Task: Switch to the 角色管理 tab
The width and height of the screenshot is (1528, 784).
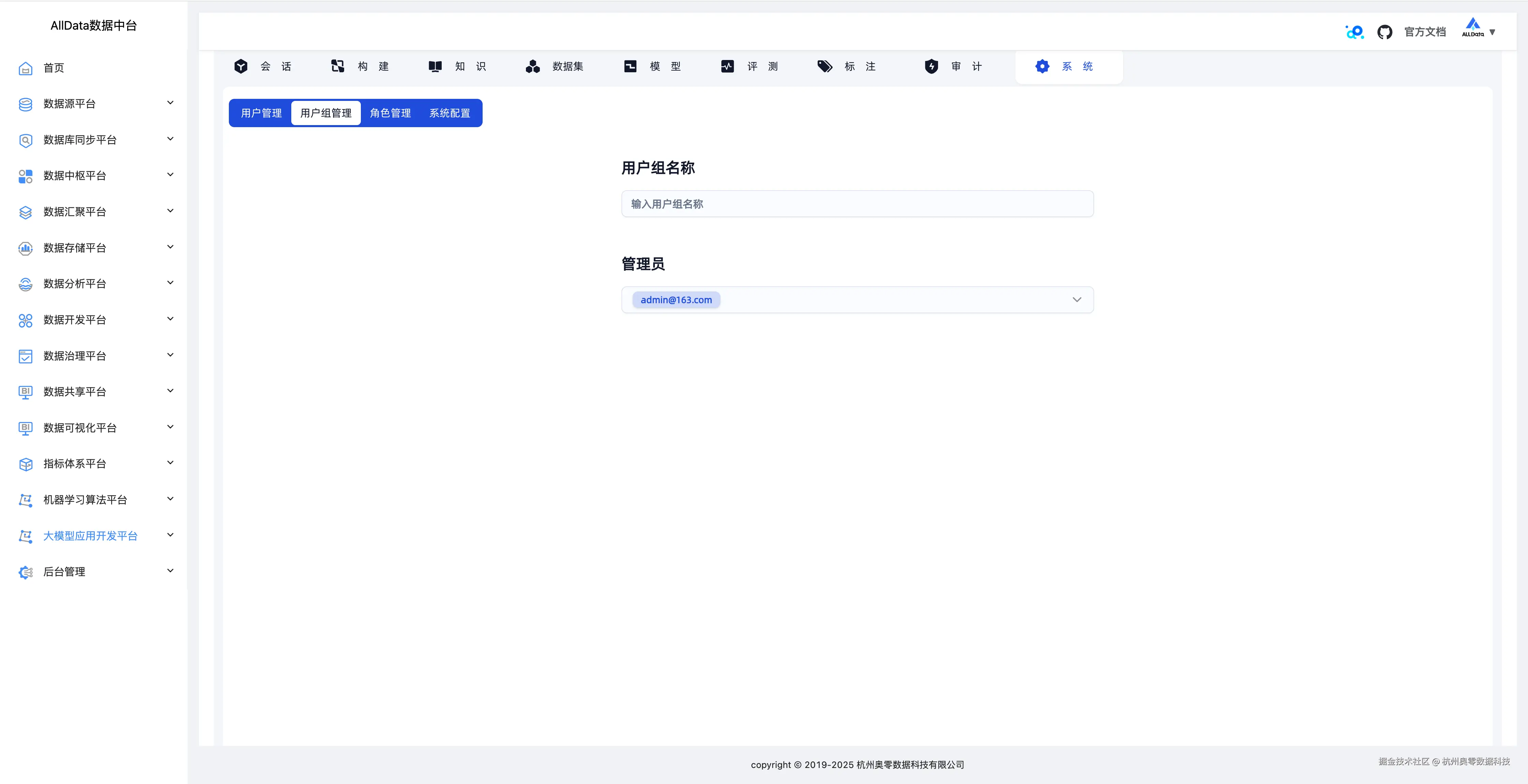Action: (390, 113)
